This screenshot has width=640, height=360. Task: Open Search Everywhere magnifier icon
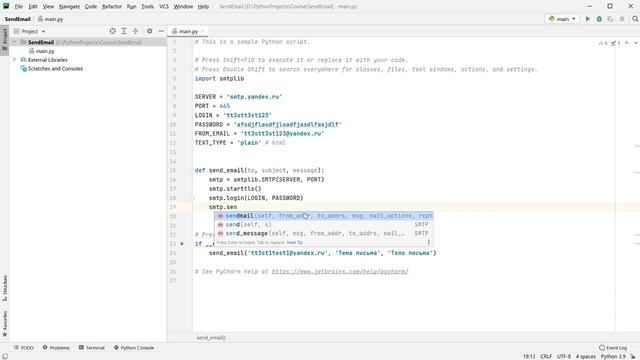click(x=635, y=19)
